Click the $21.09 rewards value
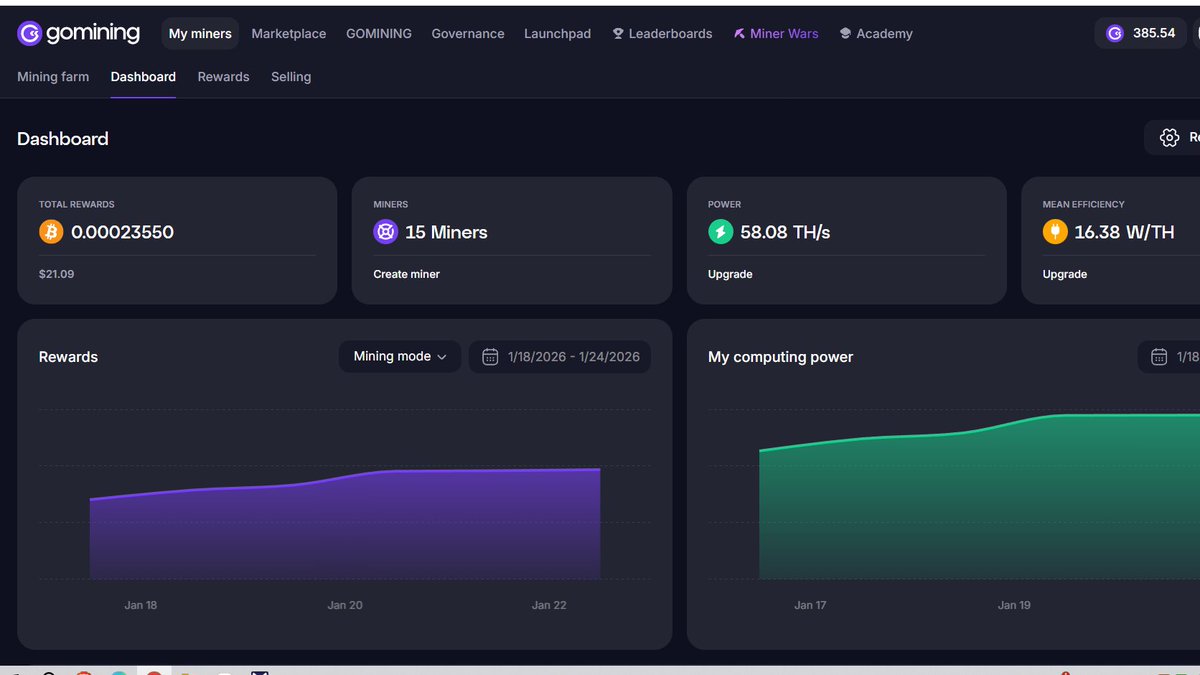The width and height of the screenshot is (1200, 675). coord(55,274)
